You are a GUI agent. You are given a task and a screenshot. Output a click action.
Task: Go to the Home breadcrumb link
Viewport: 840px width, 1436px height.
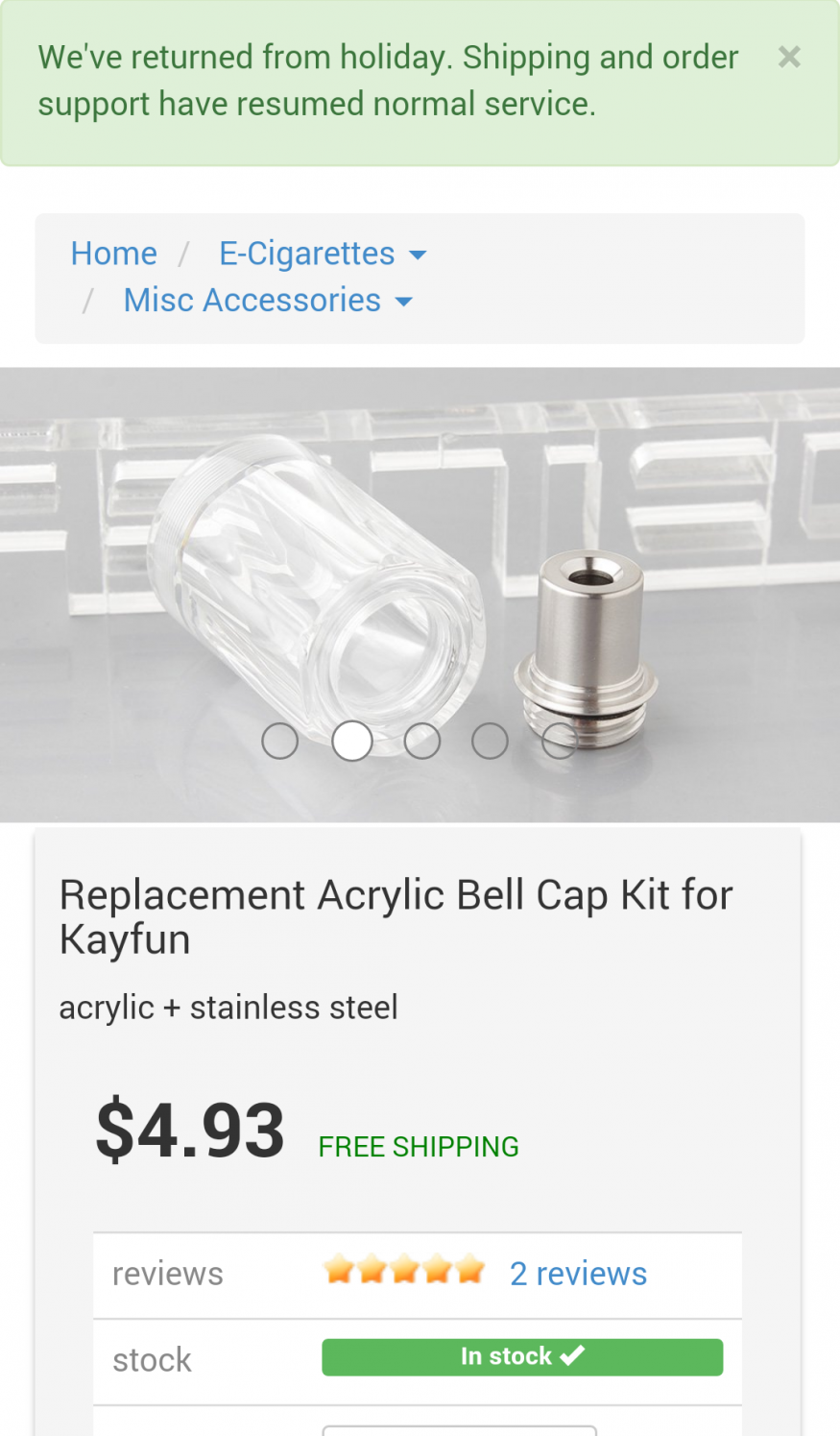[113, 254]
